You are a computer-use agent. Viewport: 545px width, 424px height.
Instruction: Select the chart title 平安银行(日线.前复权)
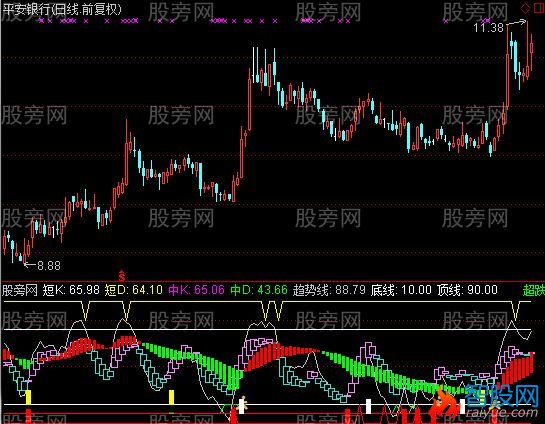click(x=63, y=9)
